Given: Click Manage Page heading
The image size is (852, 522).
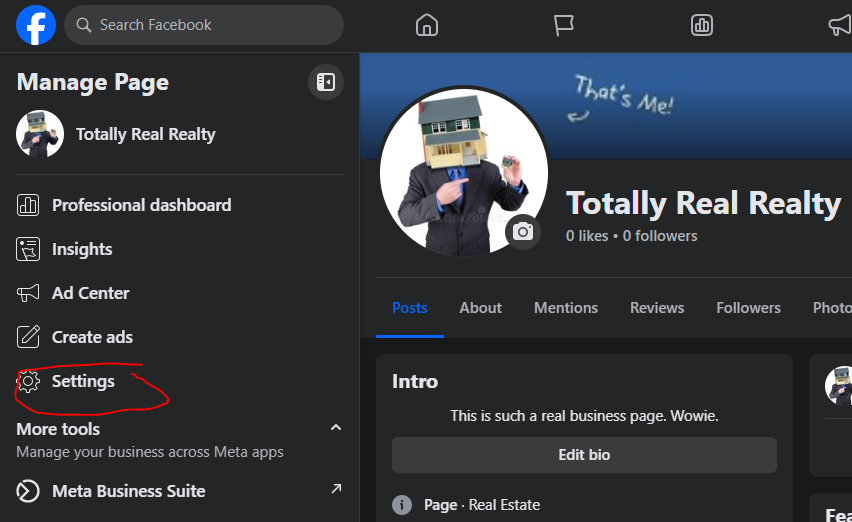Looking at the screenshot, I should (x=92, y=82).
